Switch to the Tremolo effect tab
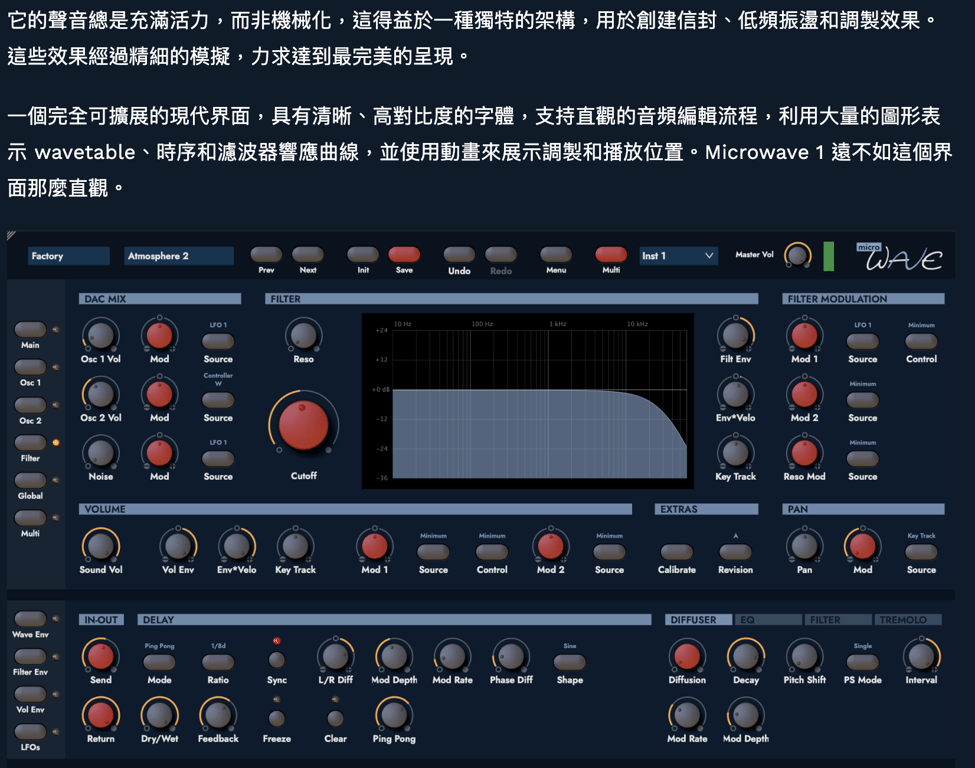Screen dimensions: 975x768 [908, 620]
